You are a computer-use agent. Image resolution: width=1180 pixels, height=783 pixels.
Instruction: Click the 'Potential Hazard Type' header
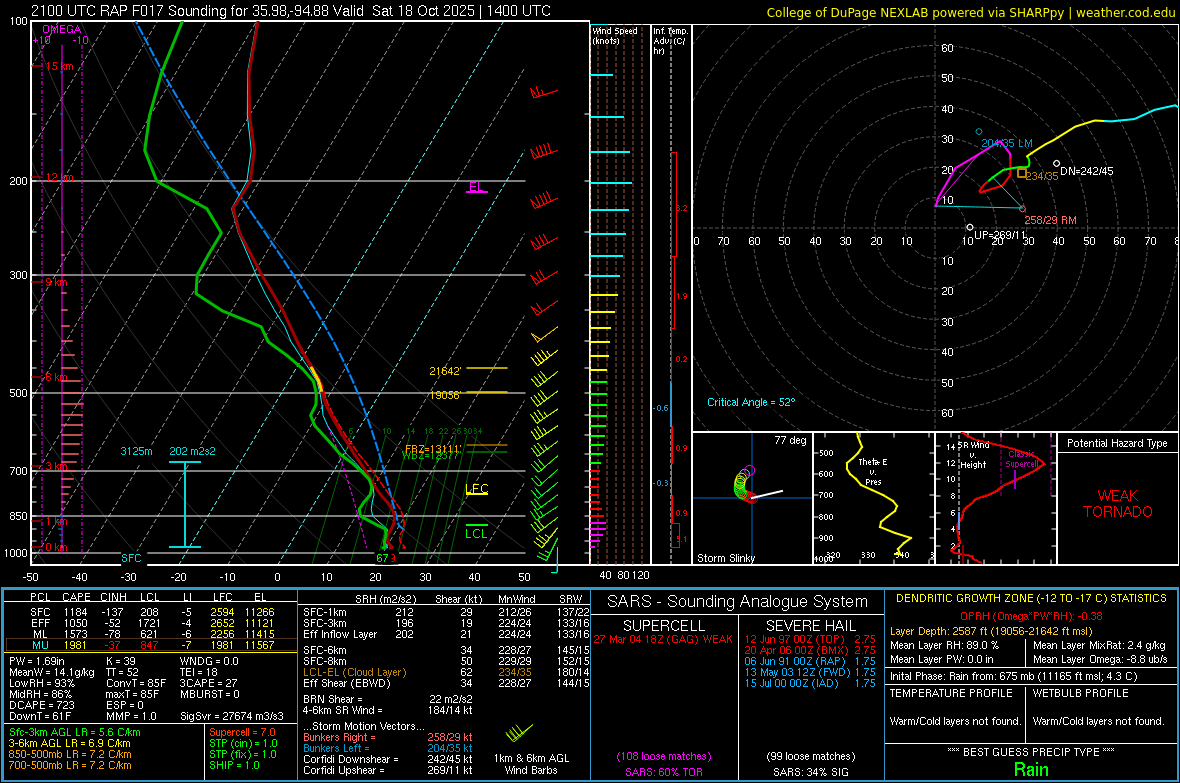point(1117,443)
